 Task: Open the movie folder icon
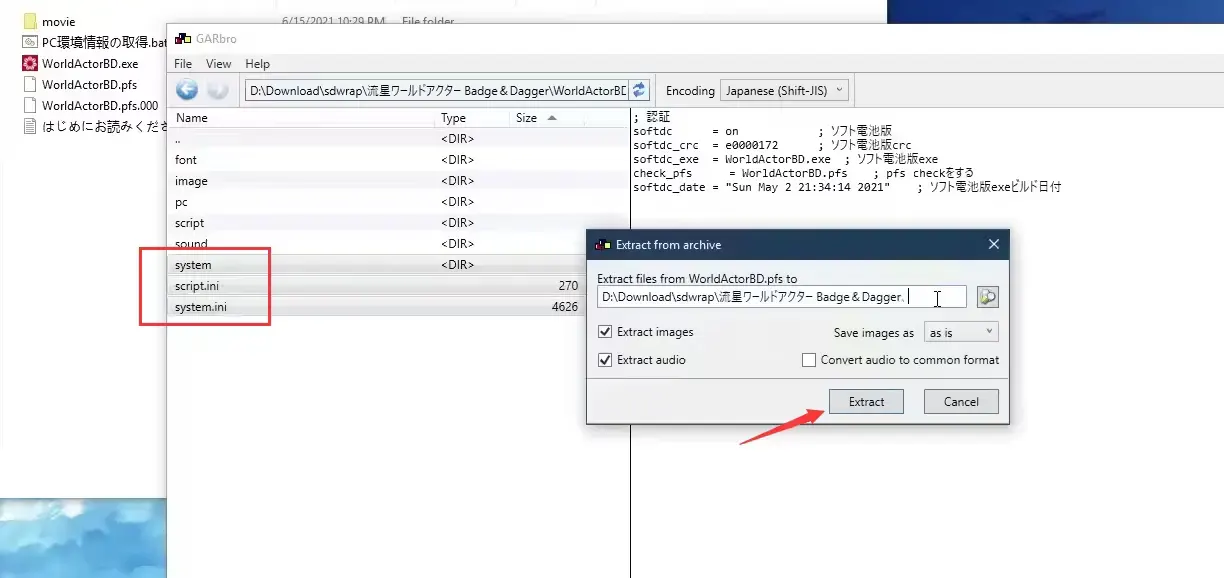click(x=30, y=21)
